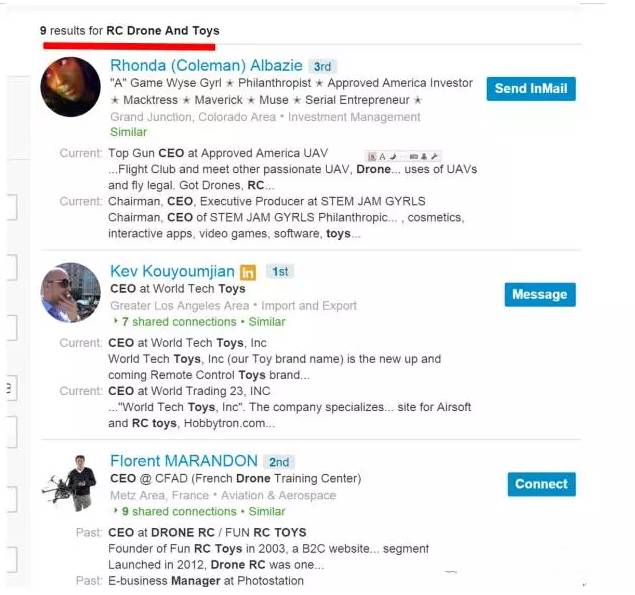This screenshot has width=635, height=595.
Task: Click the red logo icon in floating toolbar
Action: point(372,156)
